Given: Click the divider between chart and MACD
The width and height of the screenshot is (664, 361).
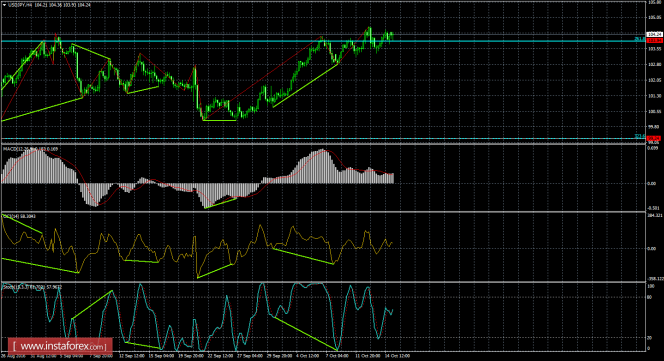Looking at the screenshot, I should pyautogui.click(x=323, y=144).
